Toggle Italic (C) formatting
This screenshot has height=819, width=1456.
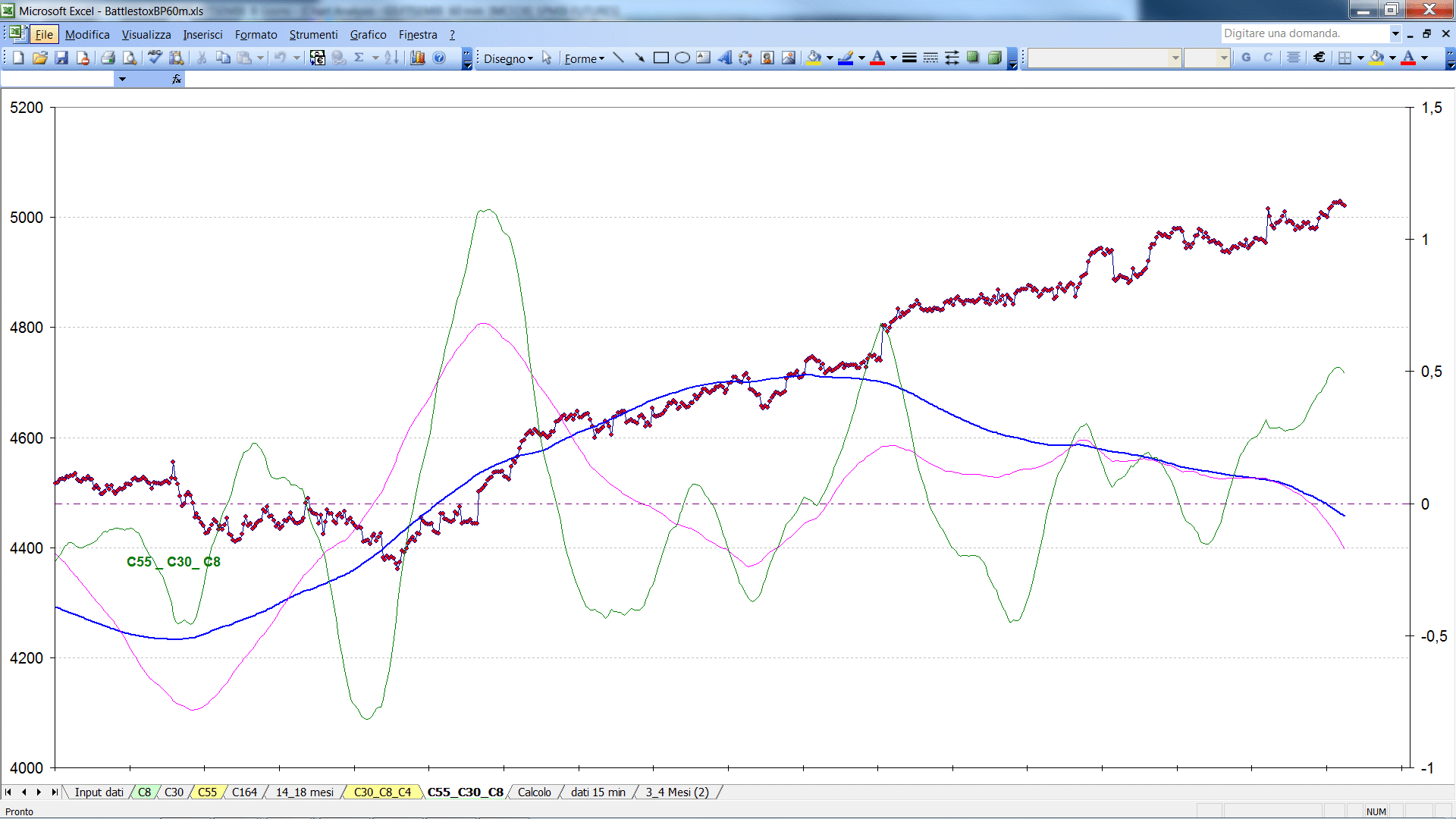(1267, 58)
